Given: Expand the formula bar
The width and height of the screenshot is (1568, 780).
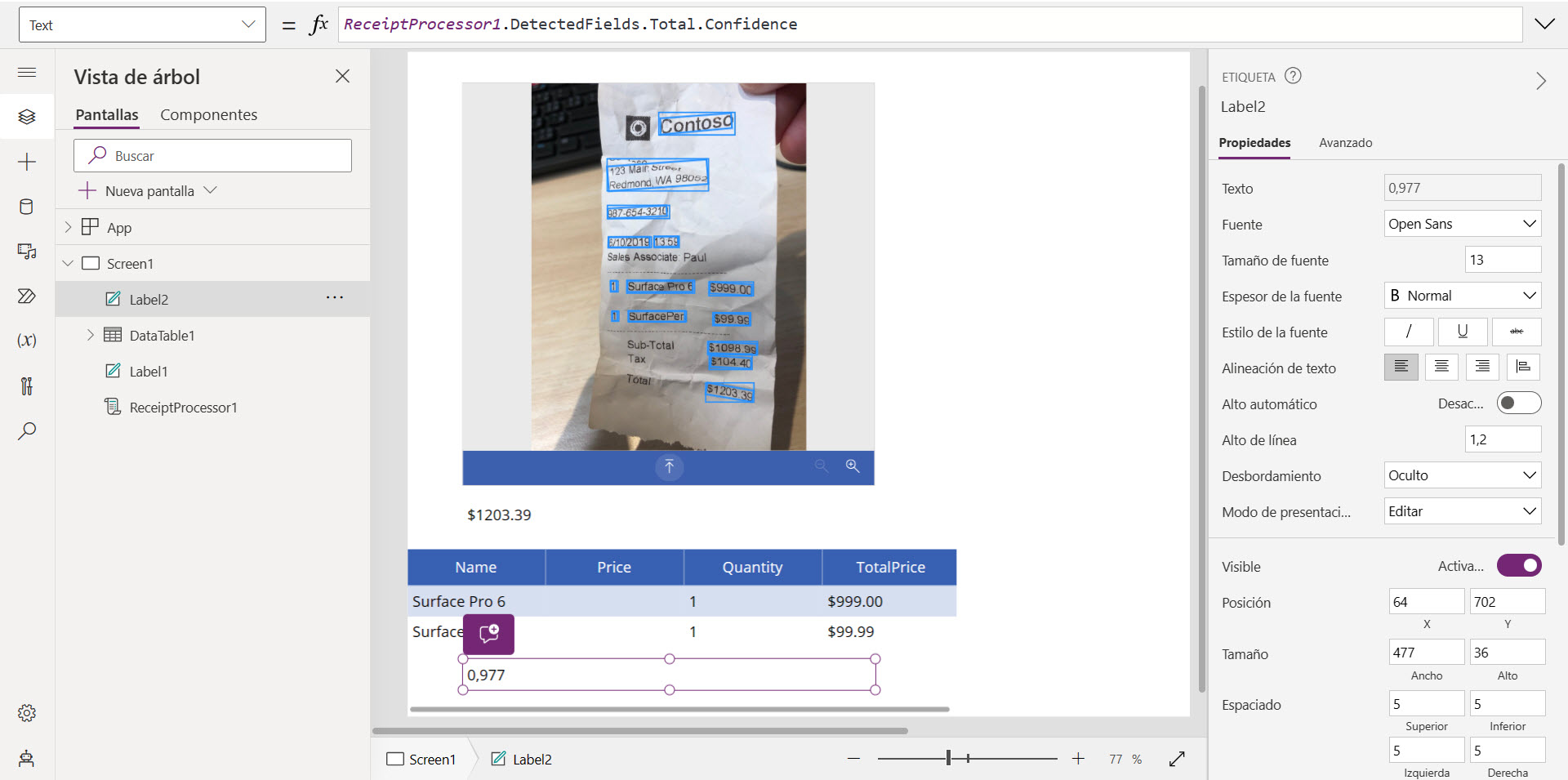Looking at the screenshot, I should (1544, 24).
